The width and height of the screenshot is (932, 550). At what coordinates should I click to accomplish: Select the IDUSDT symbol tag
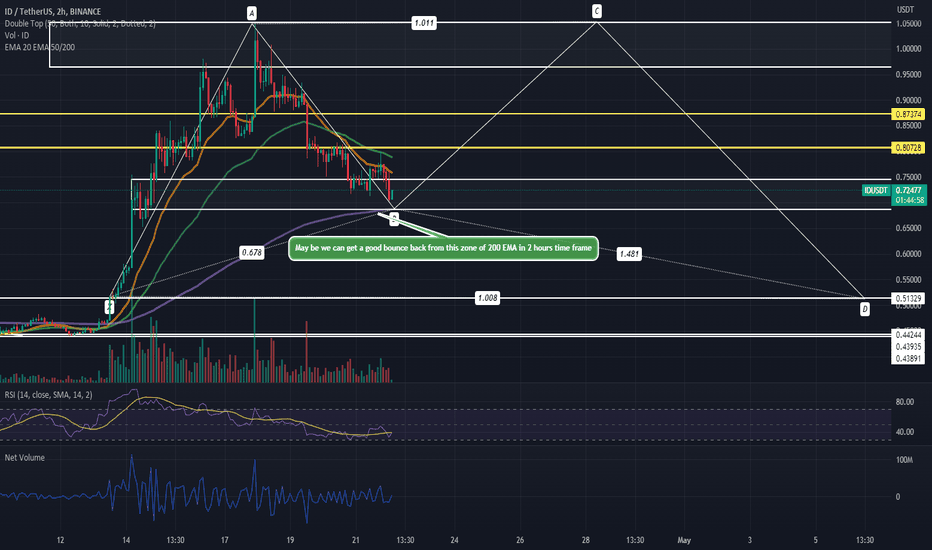click(876, 190)
